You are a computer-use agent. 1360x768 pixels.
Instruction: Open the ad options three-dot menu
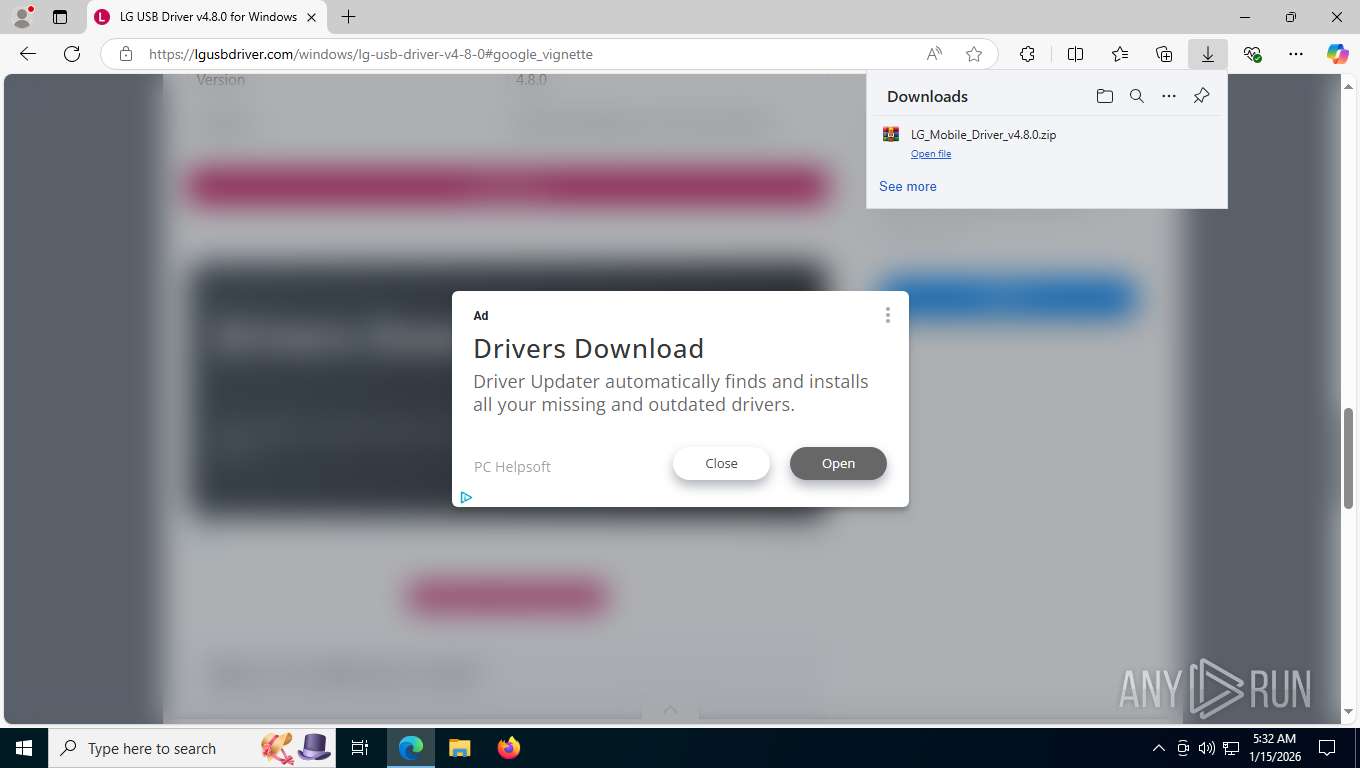[887, 315]
